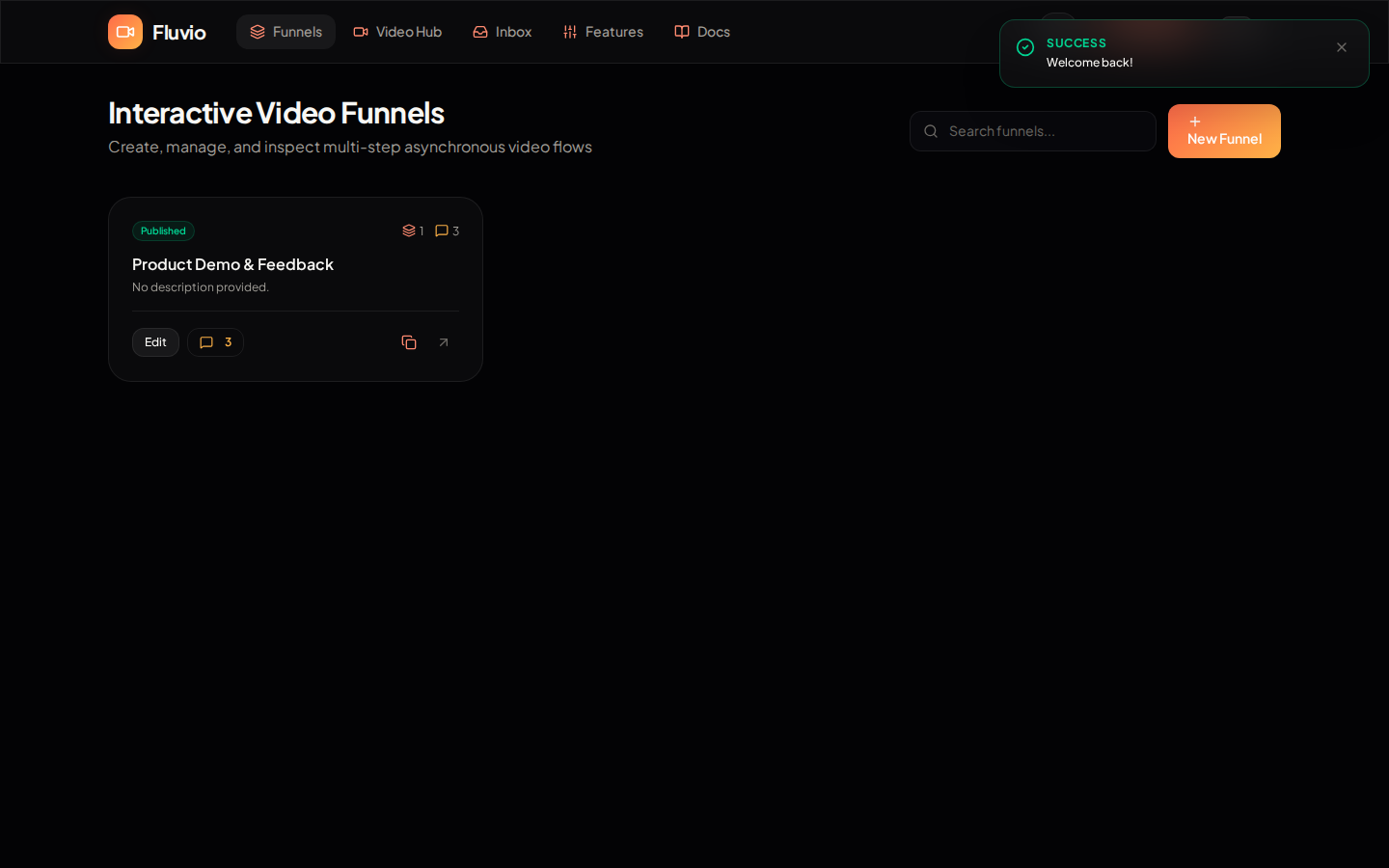The image size is (1389, 868).
Task: Edit the Product Demo & Feedback funnel
Action: (x=155, y=342)
